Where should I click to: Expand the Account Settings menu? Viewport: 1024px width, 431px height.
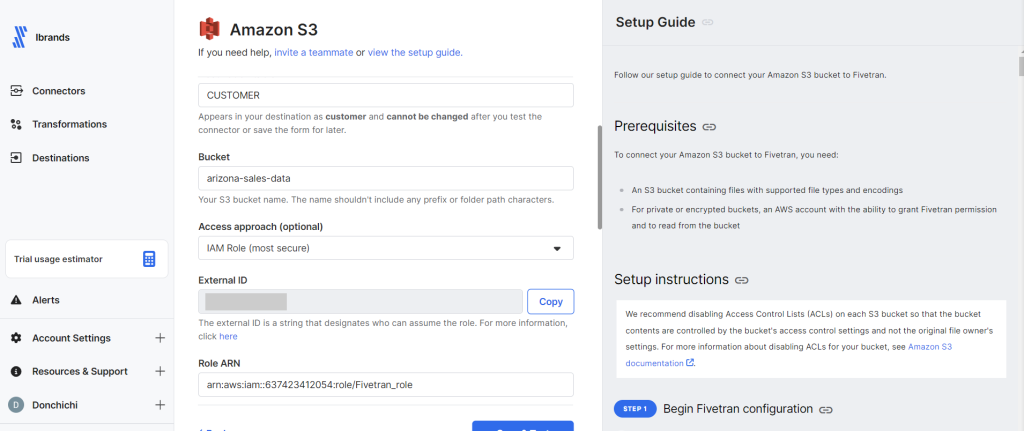[160, 338]
